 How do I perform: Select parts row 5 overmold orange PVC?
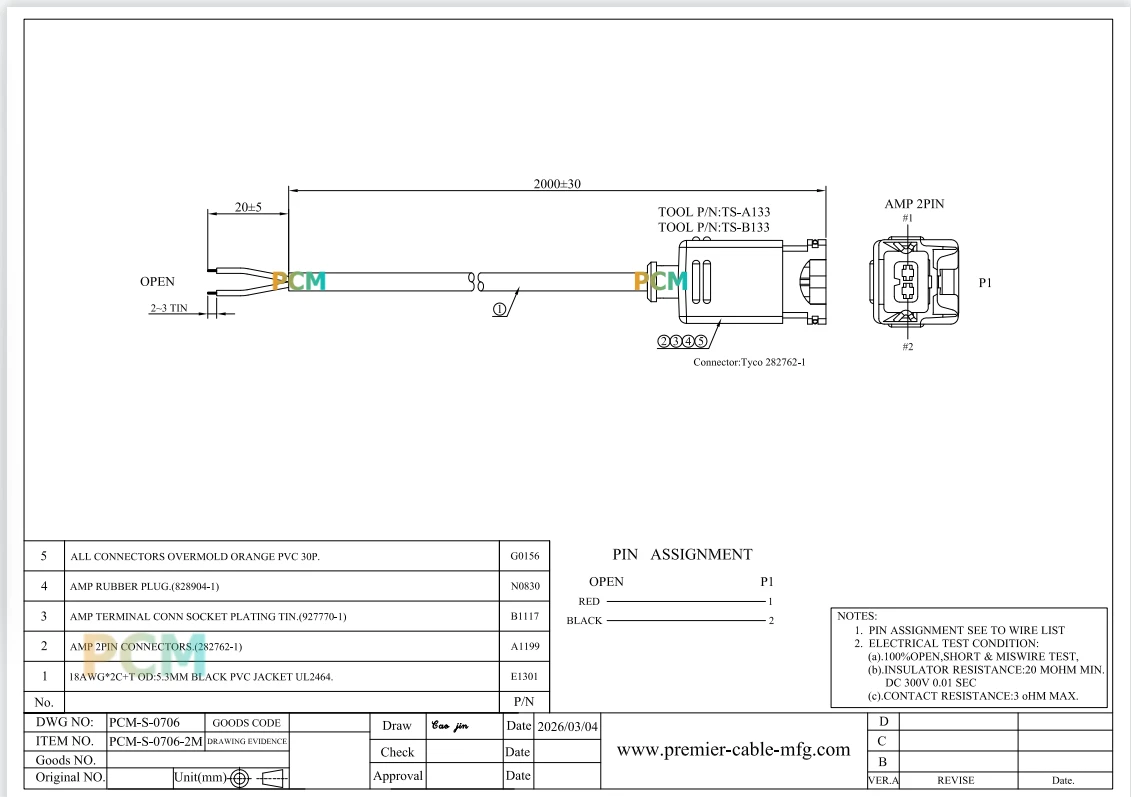(286, 556)
